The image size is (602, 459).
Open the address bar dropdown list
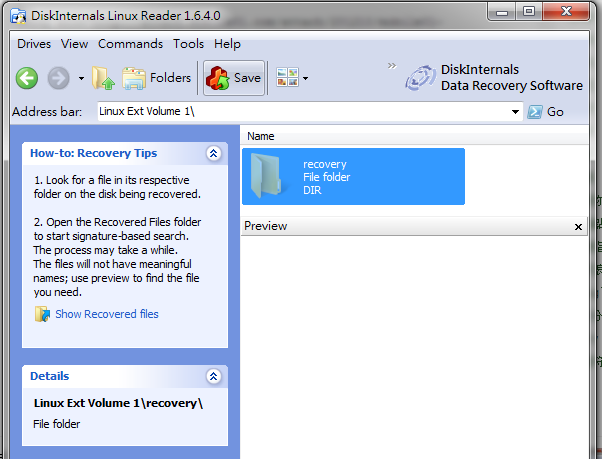pos(515,112)
